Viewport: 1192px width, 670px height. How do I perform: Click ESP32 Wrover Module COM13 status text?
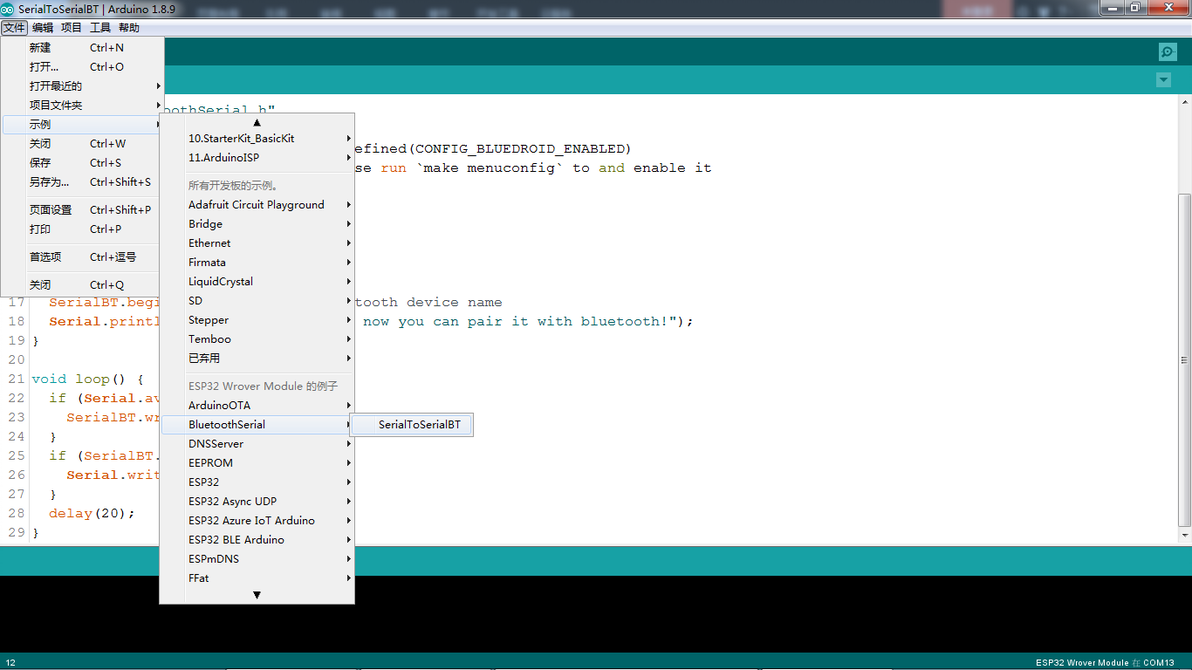click(x=1105, y=663)
